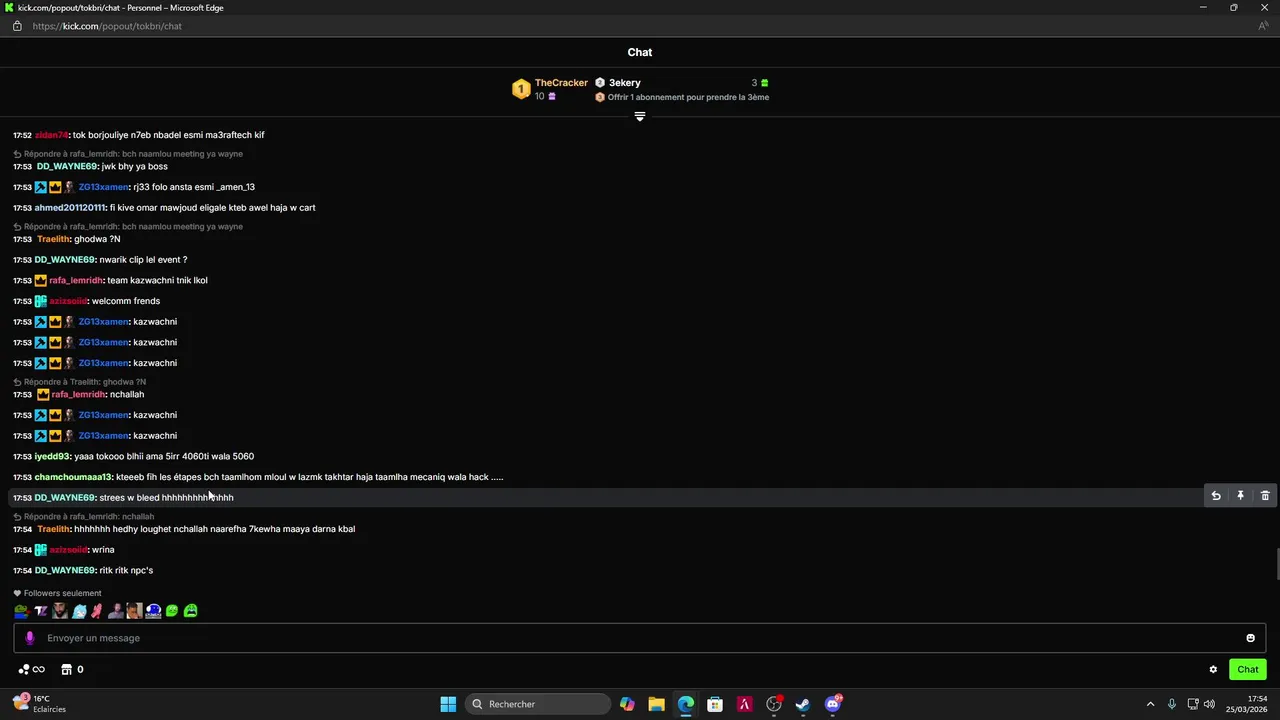Expand the leaderboard with the down arrow
This screenshot has height=720, width=1280.
(x=640, y=117)
